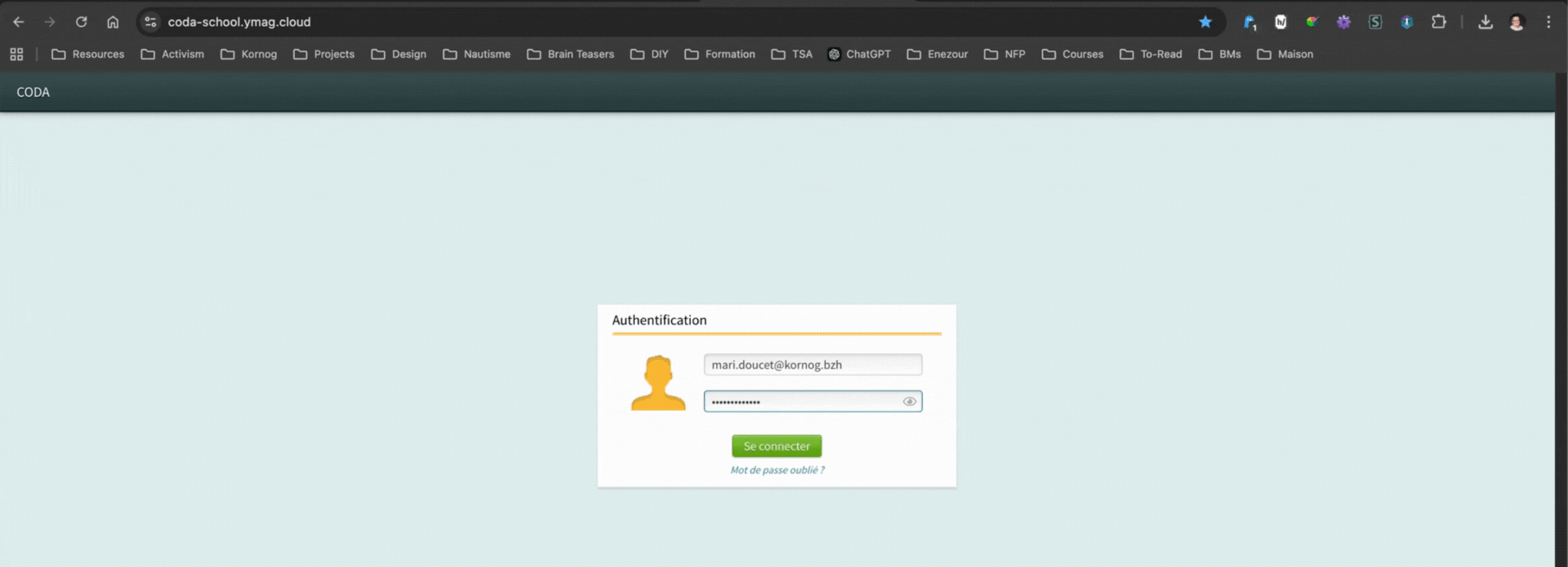Click the email input field

click(812, 365)
